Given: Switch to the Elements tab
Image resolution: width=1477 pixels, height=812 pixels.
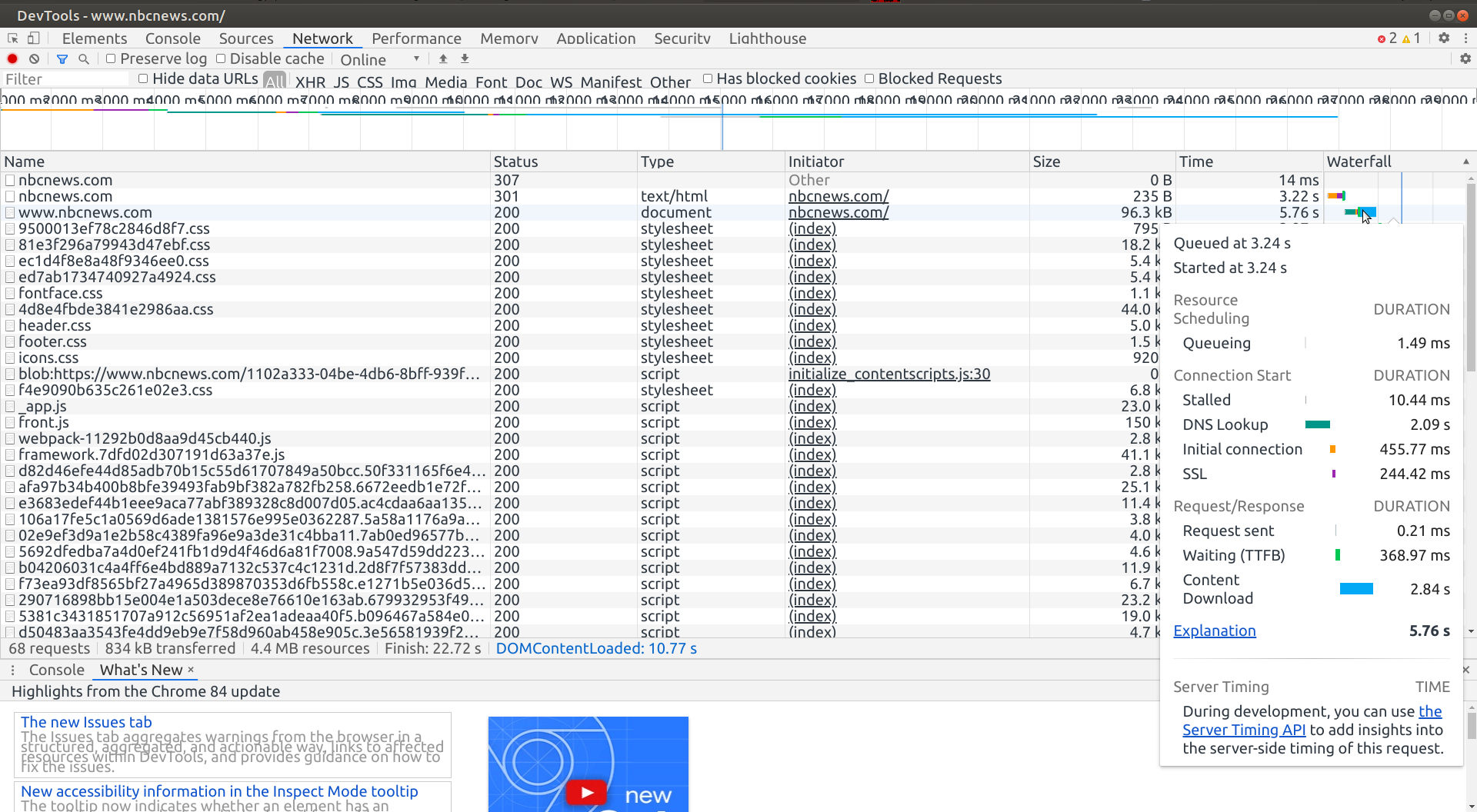Looking at the screenshot, I should click(95, 38).
